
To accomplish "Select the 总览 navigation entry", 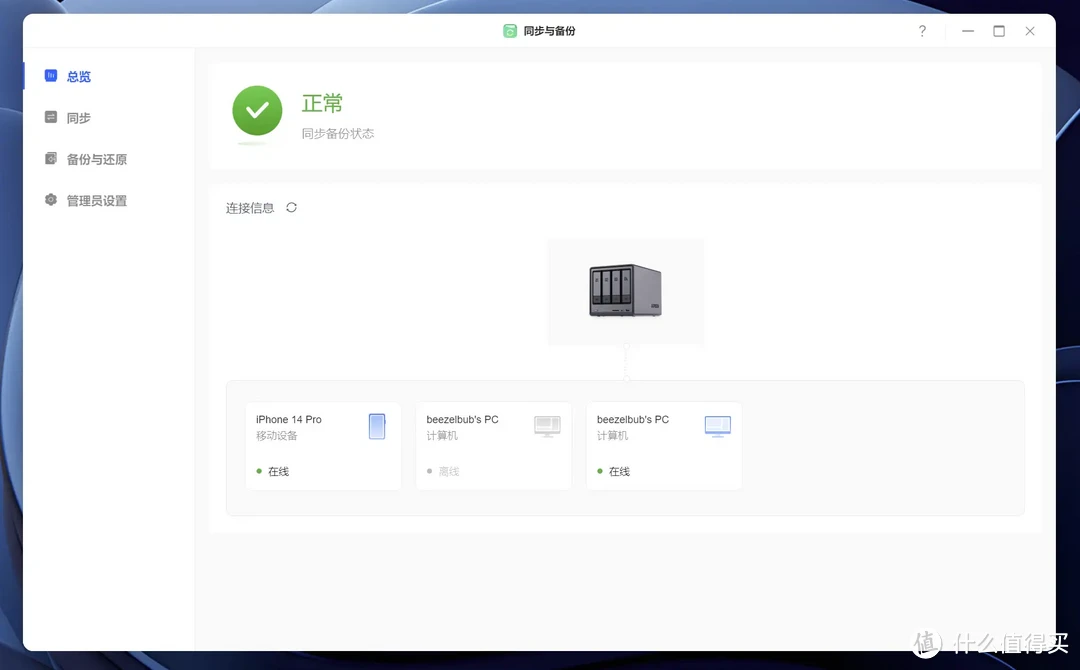I will pos(79,76).
